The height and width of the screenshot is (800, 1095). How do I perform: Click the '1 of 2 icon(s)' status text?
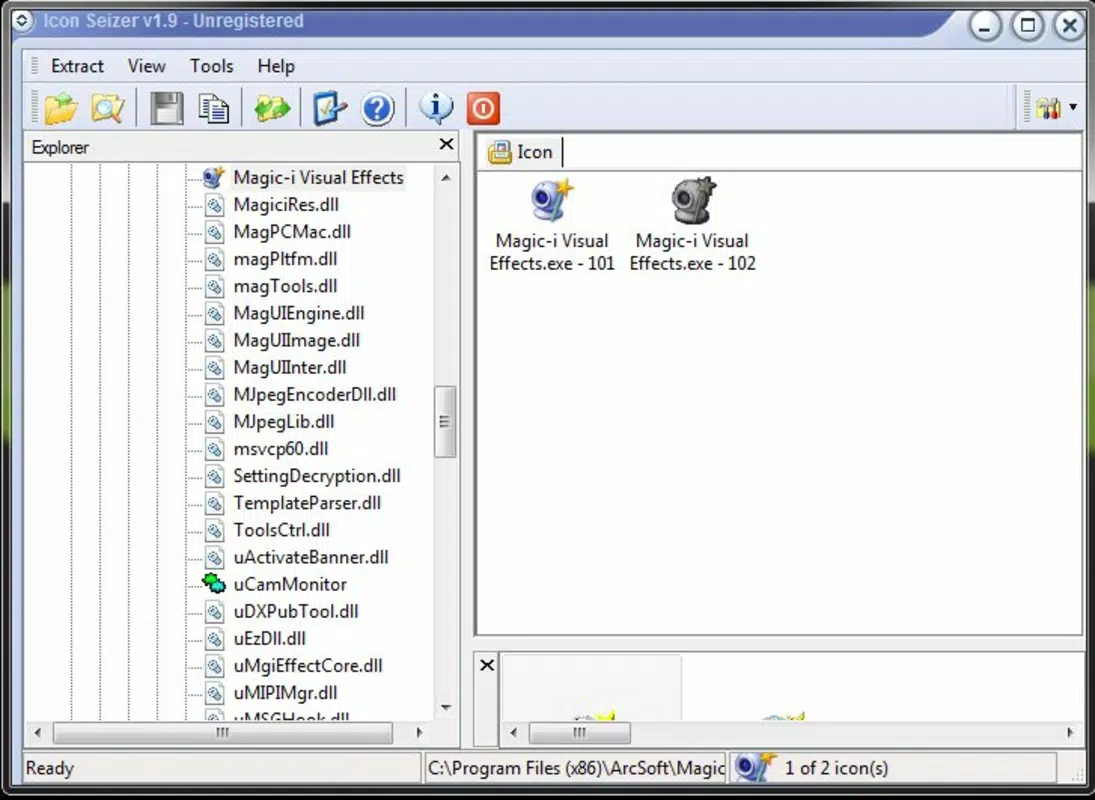[836, 769]
